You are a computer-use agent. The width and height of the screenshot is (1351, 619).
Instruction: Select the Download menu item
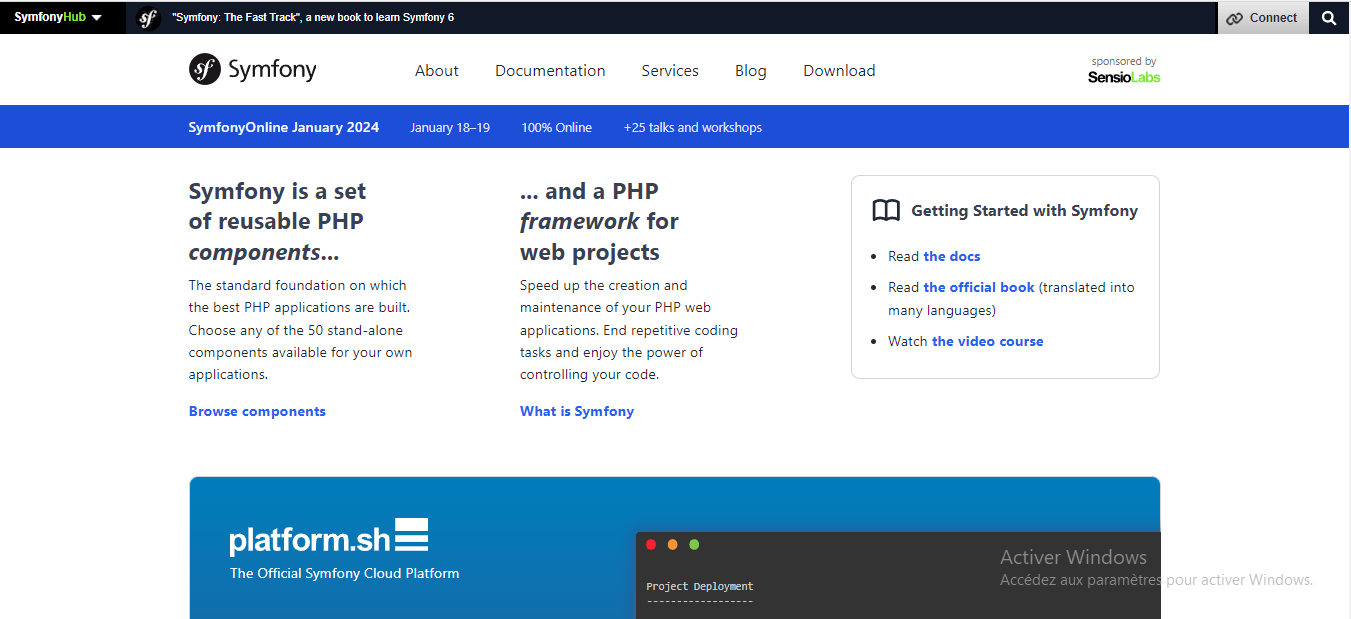coord(839,71)
